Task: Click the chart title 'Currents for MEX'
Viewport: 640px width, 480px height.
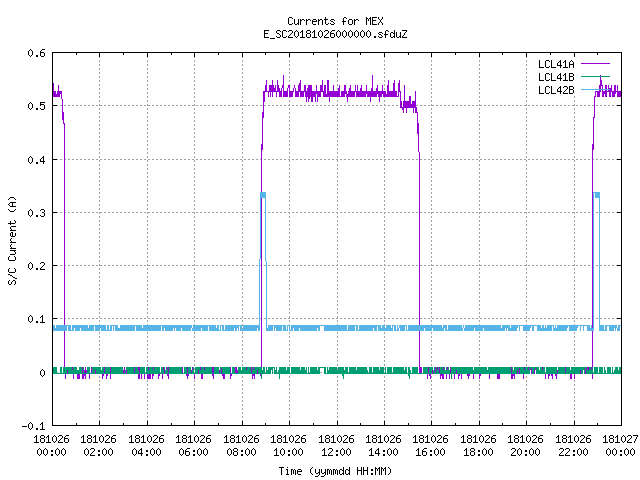Action: [x=335, y=21]
